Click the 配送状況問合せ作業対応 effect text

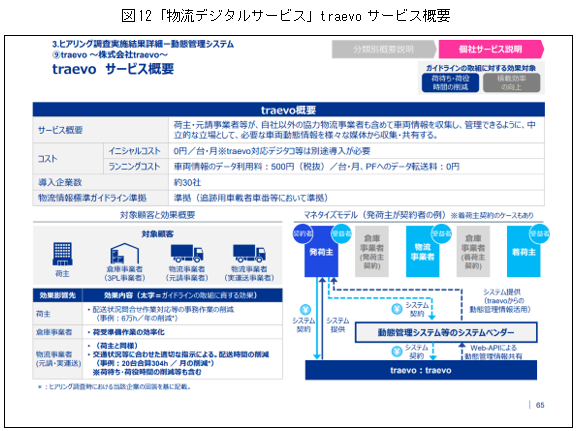(160, 314)
